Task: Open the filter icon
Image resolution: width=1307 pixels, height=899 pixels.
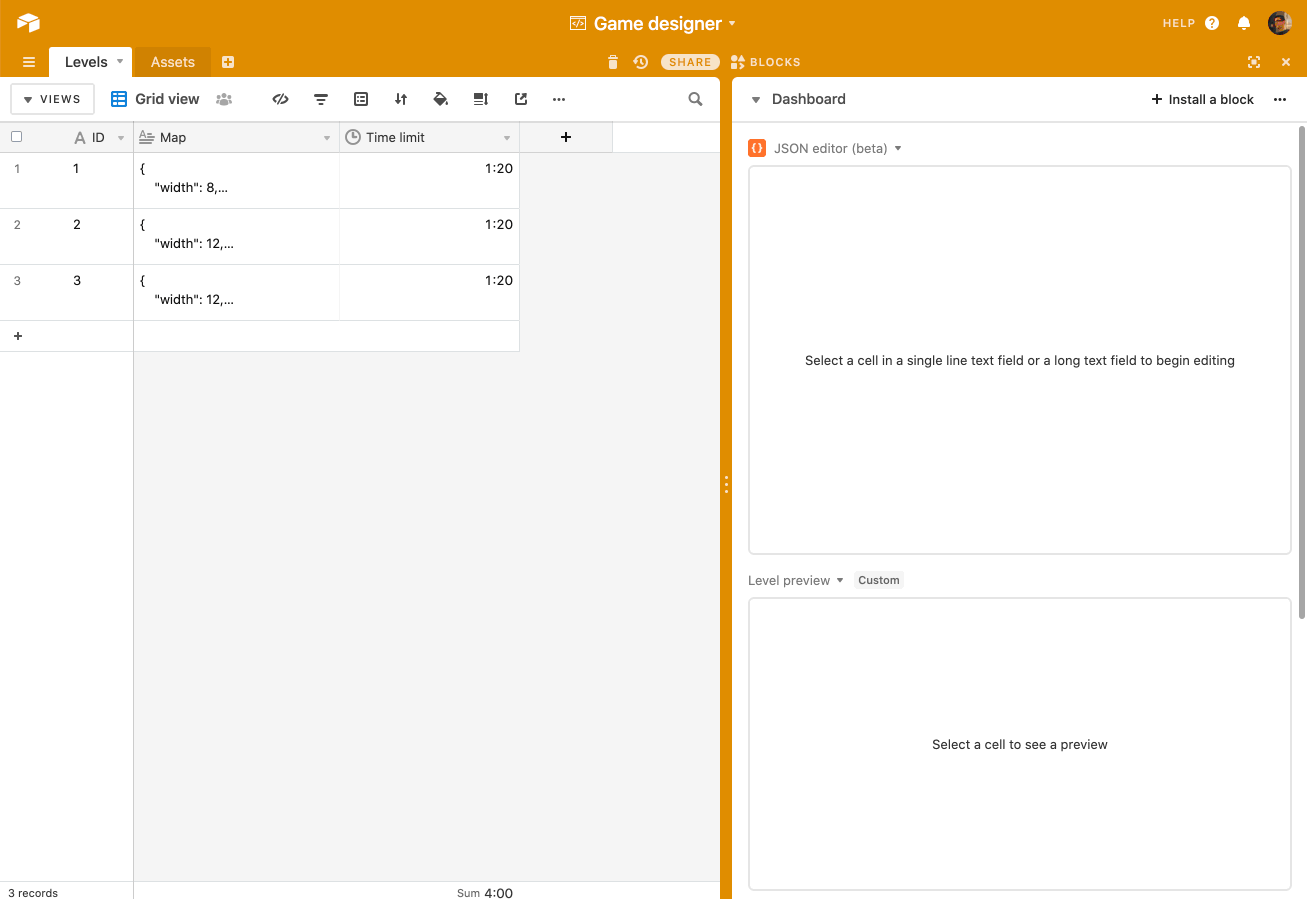Action: (x=321, y=99)
